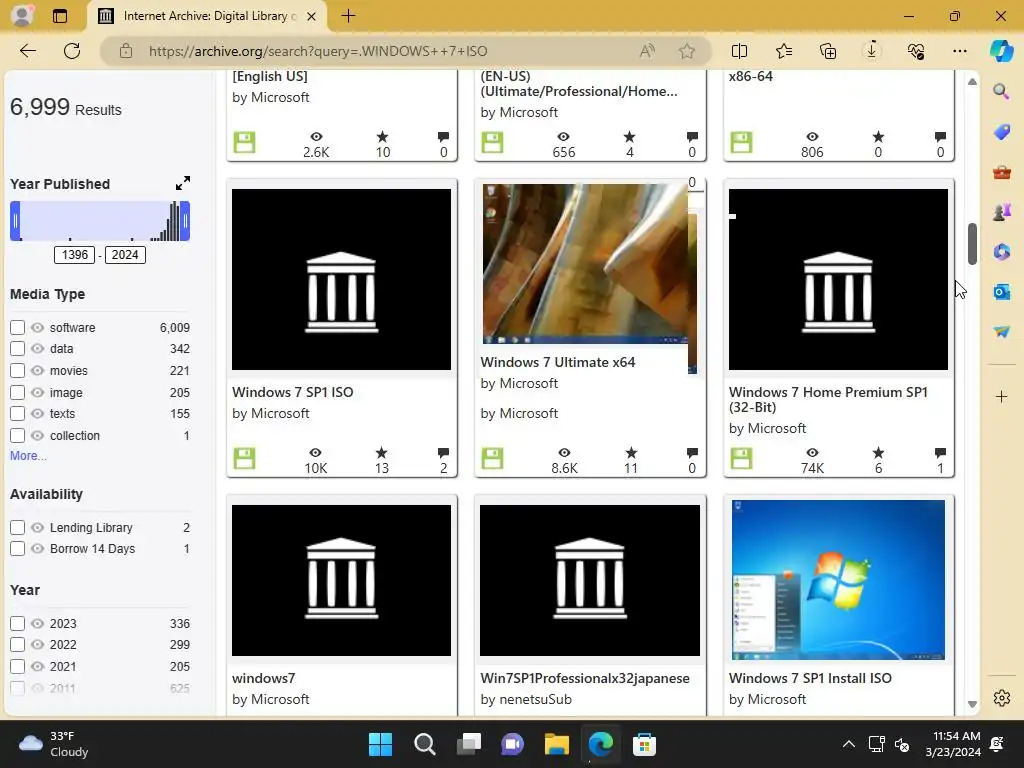Click the left handle of year slider
The height and width of the screenshot is (768, 1024).
point(15,221)
